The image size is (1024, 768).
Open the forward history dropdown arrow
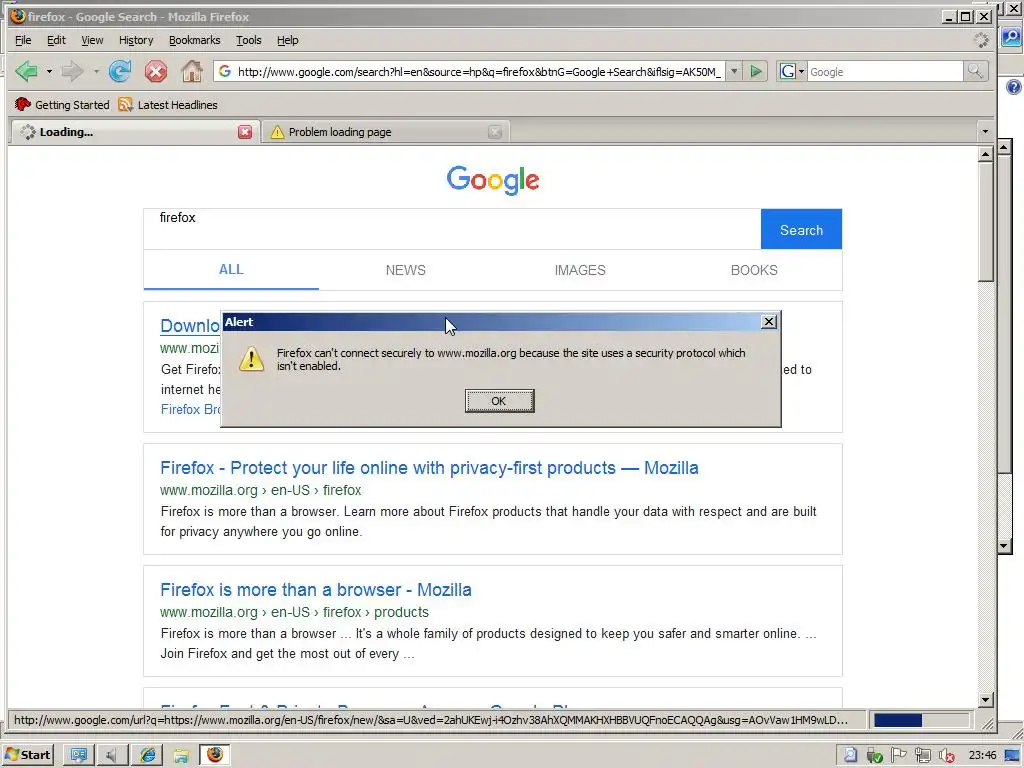click(96, 71)
